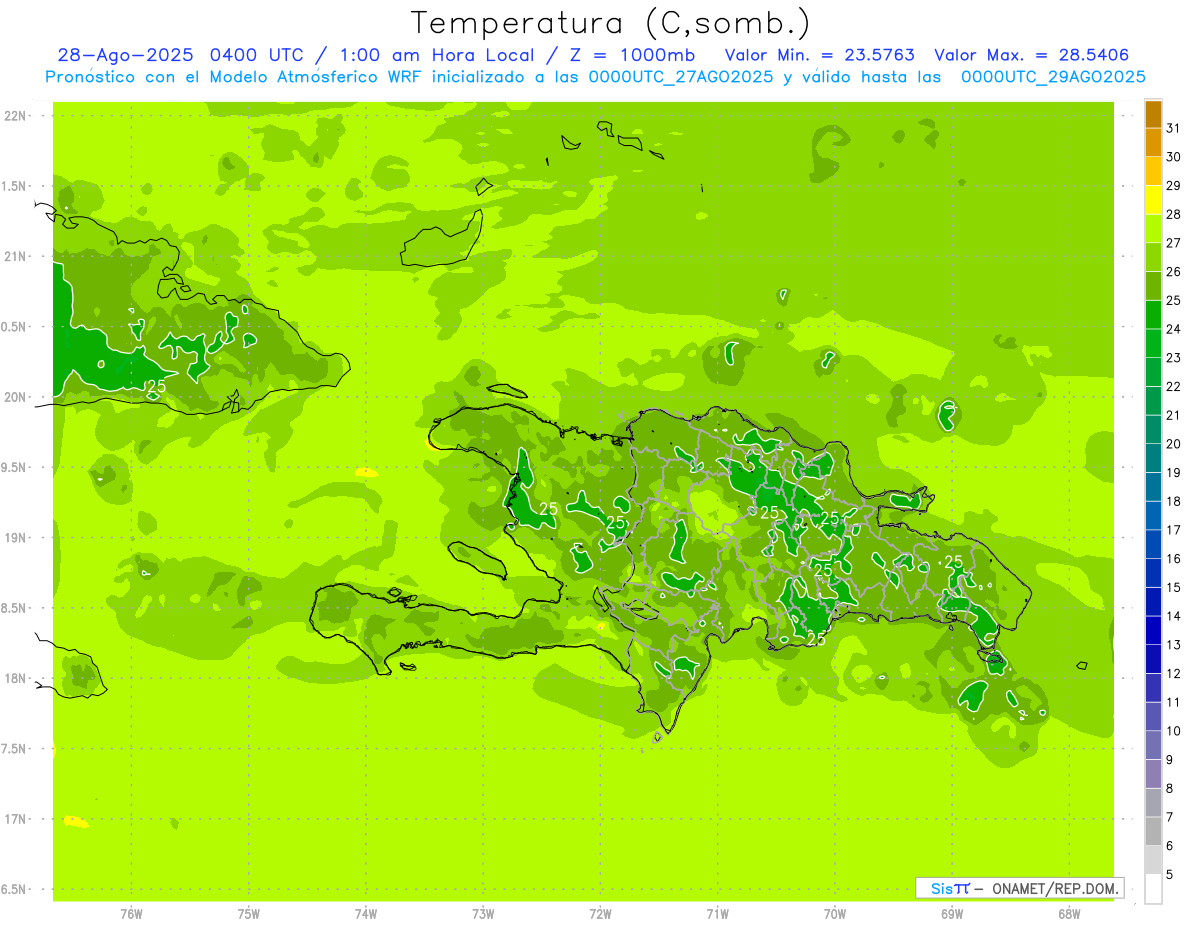Pick the teal swatch between 19 and 20
Screen dimensions: 1200x927
coord(1153,459)
